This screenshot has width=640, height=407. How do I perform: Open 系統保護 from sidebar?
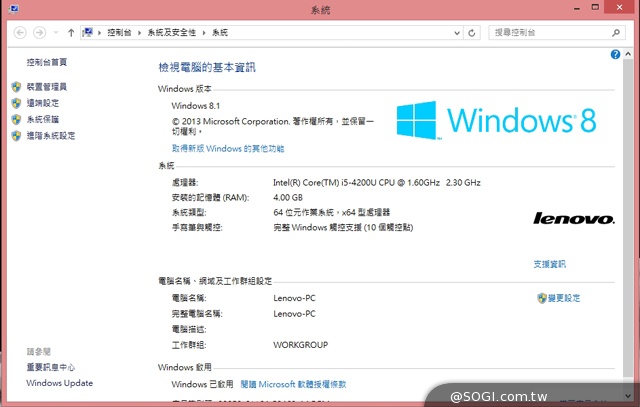(x=43, y=119)
